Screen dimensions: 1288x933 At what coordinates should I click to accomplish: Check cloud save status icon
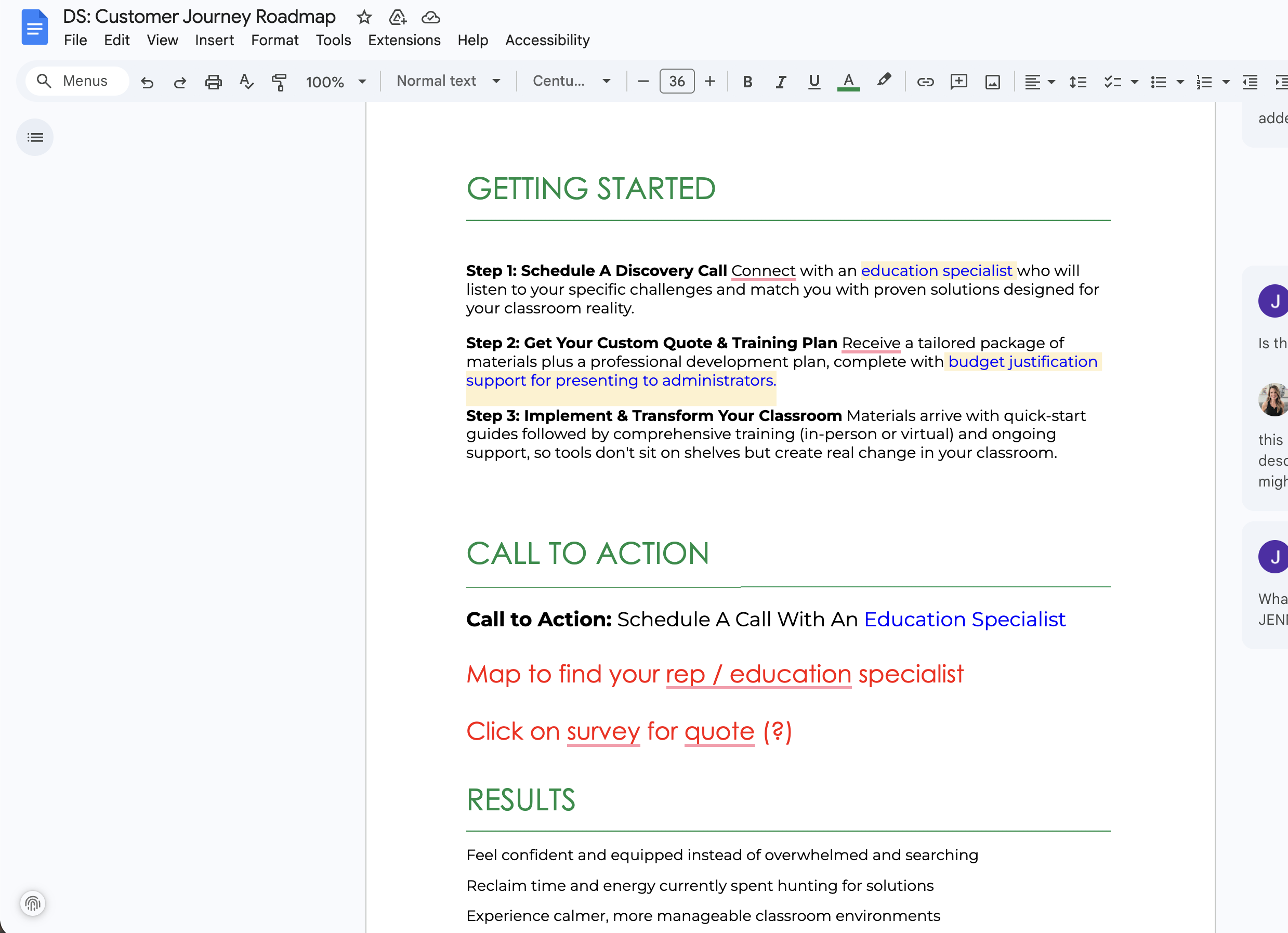[x=430, y=17]
